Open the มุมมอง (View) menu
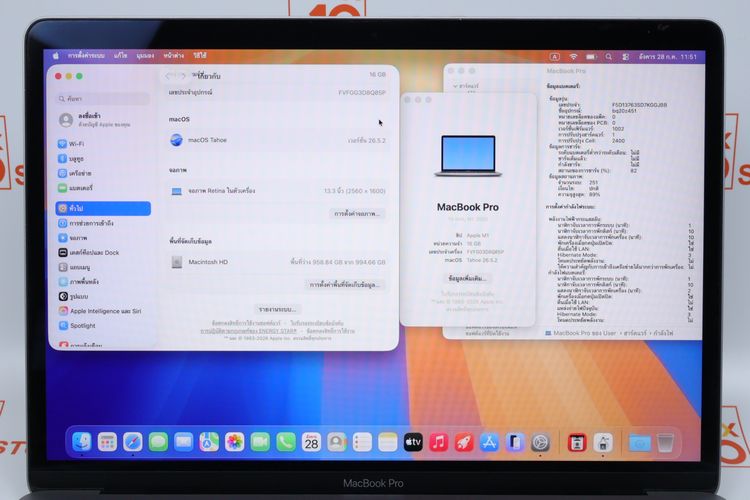The image size is (750, 500). click(145, 56)
